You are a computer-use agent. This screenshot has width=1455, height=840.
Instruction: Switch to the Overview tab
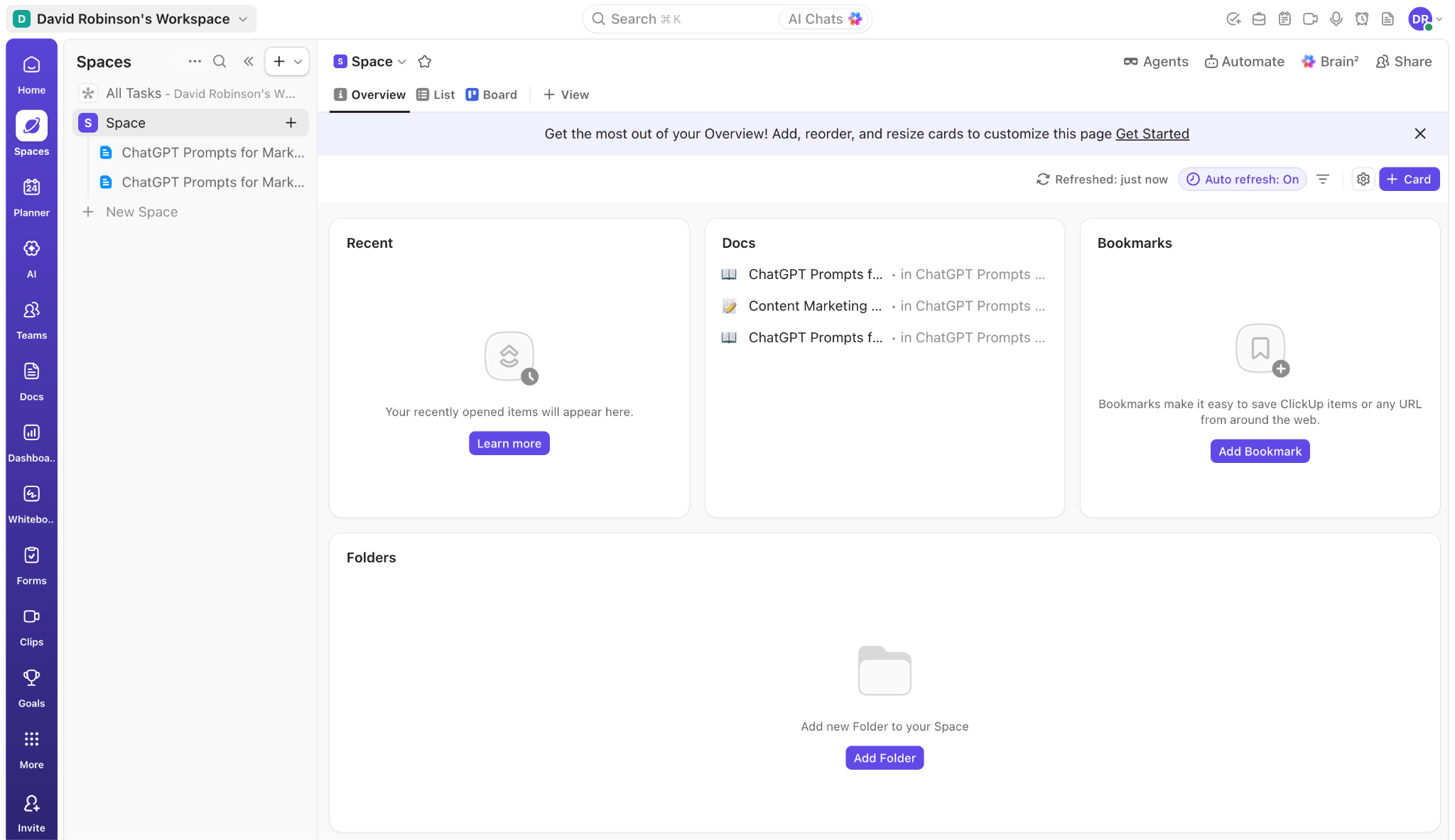coord(369,94)
